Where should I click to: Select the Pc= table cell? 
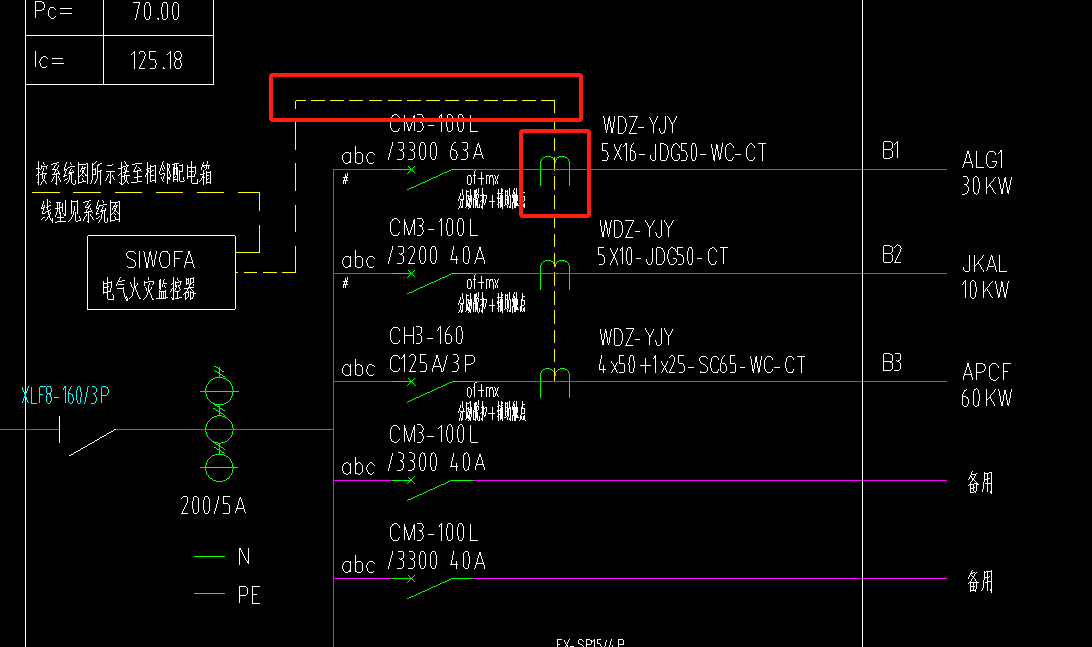point(65,17)
